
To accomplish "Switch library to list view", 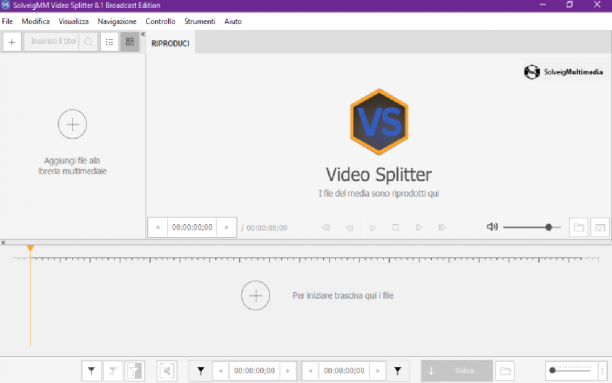I will [109, 42].
